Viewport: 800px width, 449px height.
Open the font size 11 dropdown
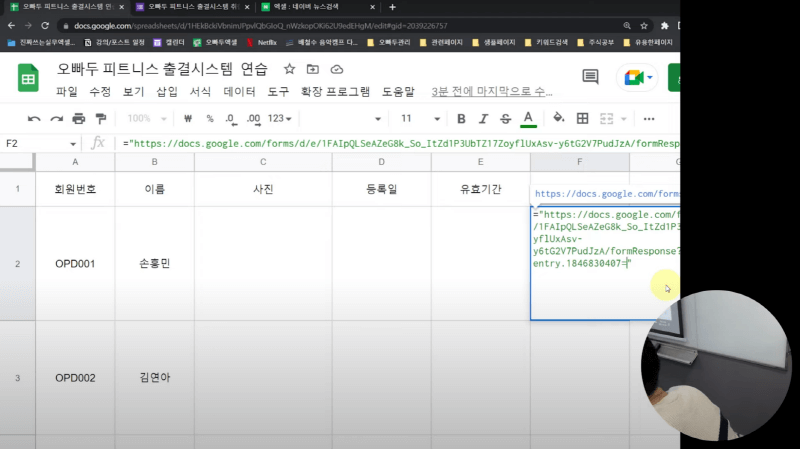tap(419, 119)
